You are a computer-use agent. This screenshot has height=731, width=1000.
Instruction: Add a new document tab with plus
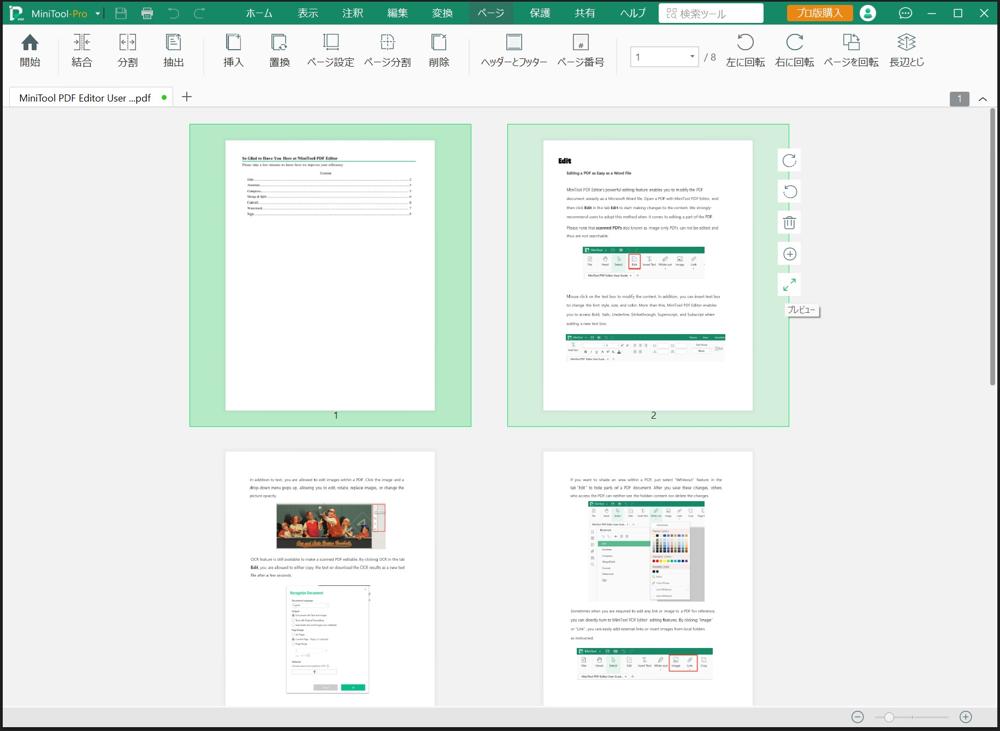tap(186, 96)
